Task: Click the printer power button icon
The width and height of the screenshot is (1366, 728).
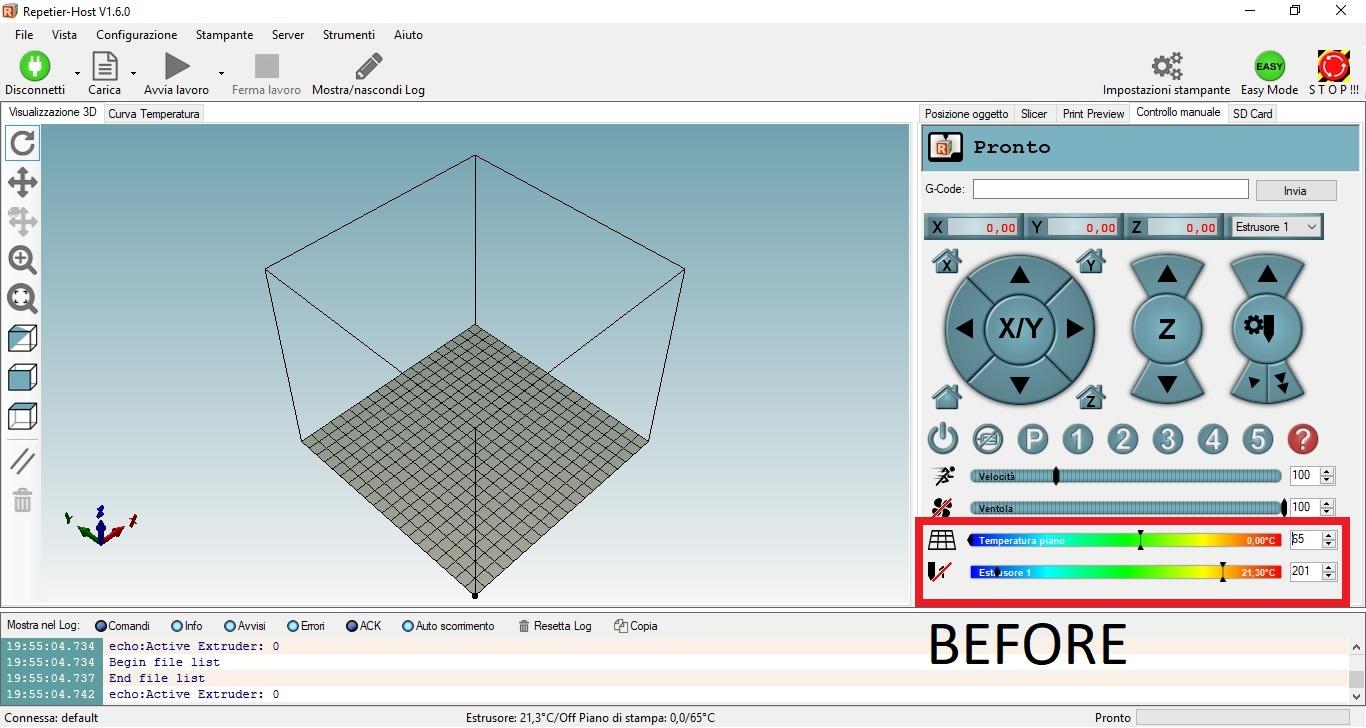Action: tap(942, 439)
